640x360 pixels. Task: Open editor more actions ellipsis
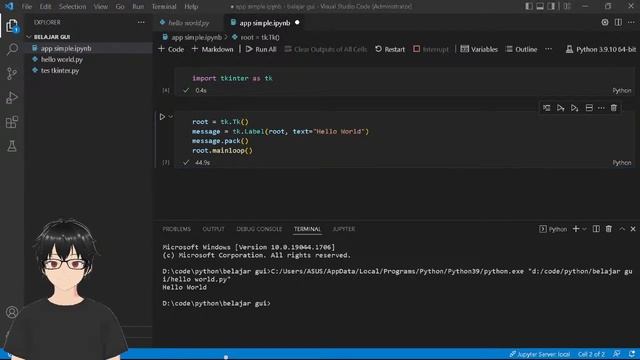tap(631, 22)
